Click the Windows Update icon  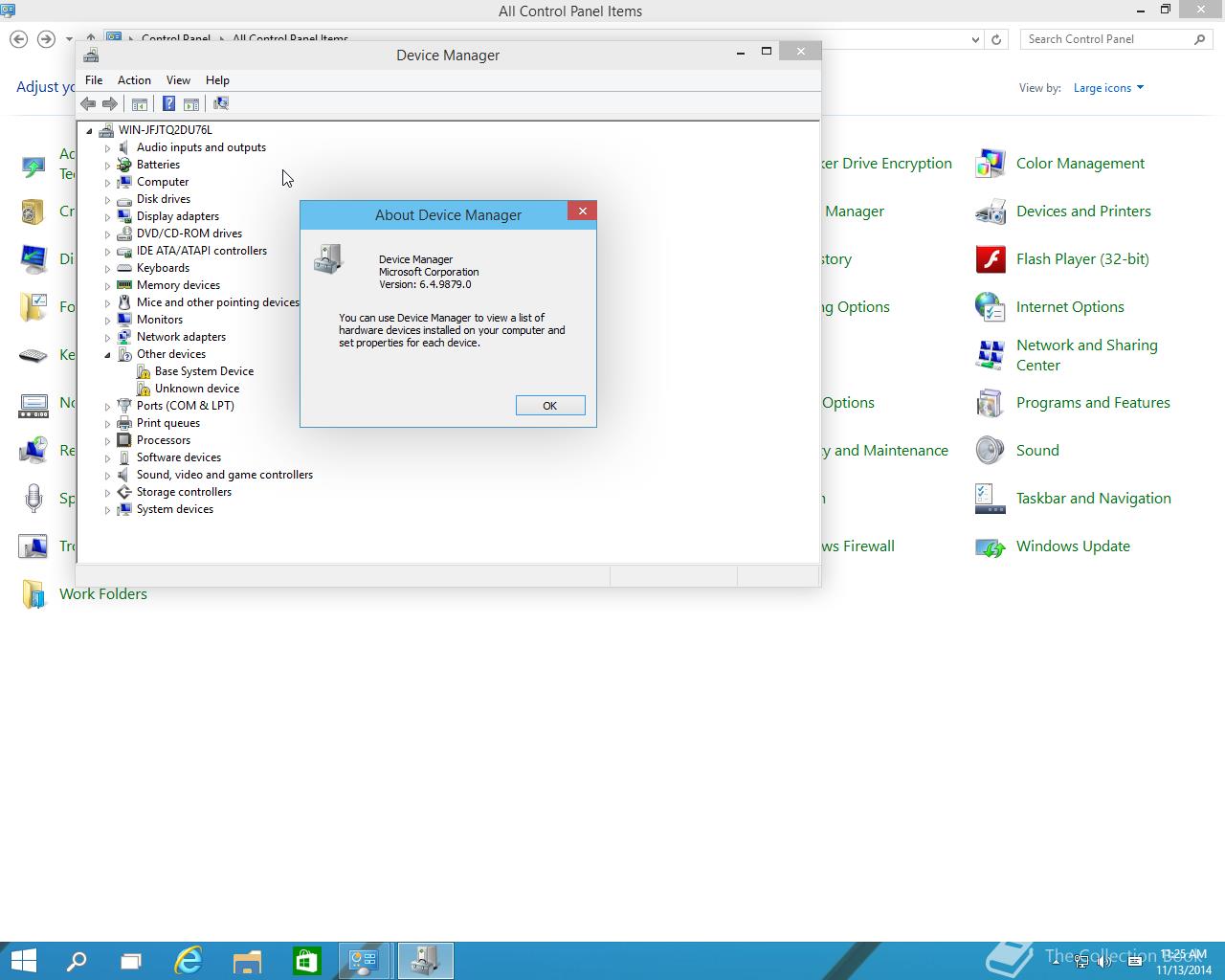pyautogui.click(x=990, y=546)
